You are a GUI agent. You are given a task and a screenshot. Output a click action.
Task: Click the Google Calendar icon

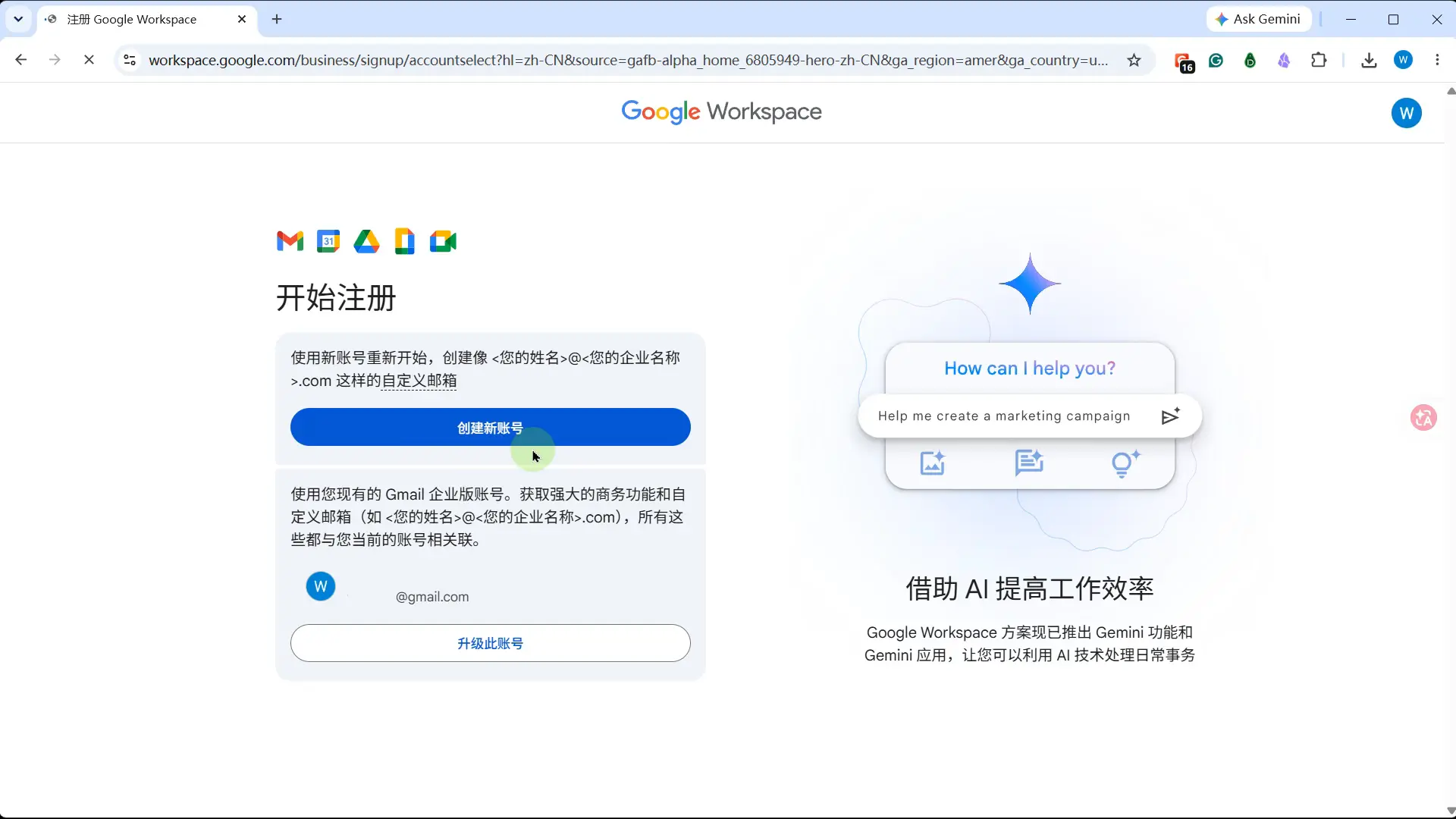[328, 241]
